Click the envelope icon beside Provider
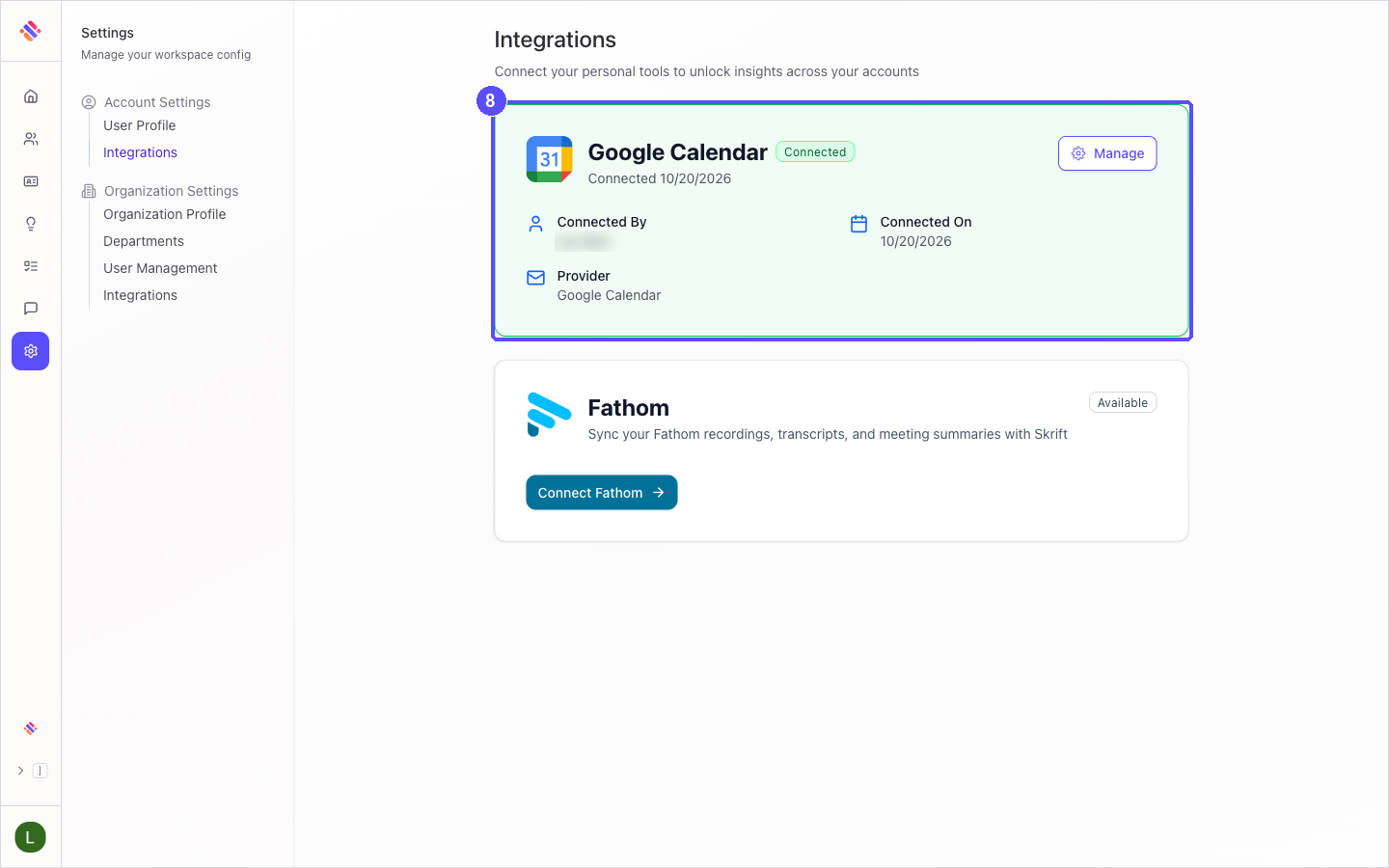The width and height of the screenshot is (1389, 868). pyautogui.click(x=536, y=278)
